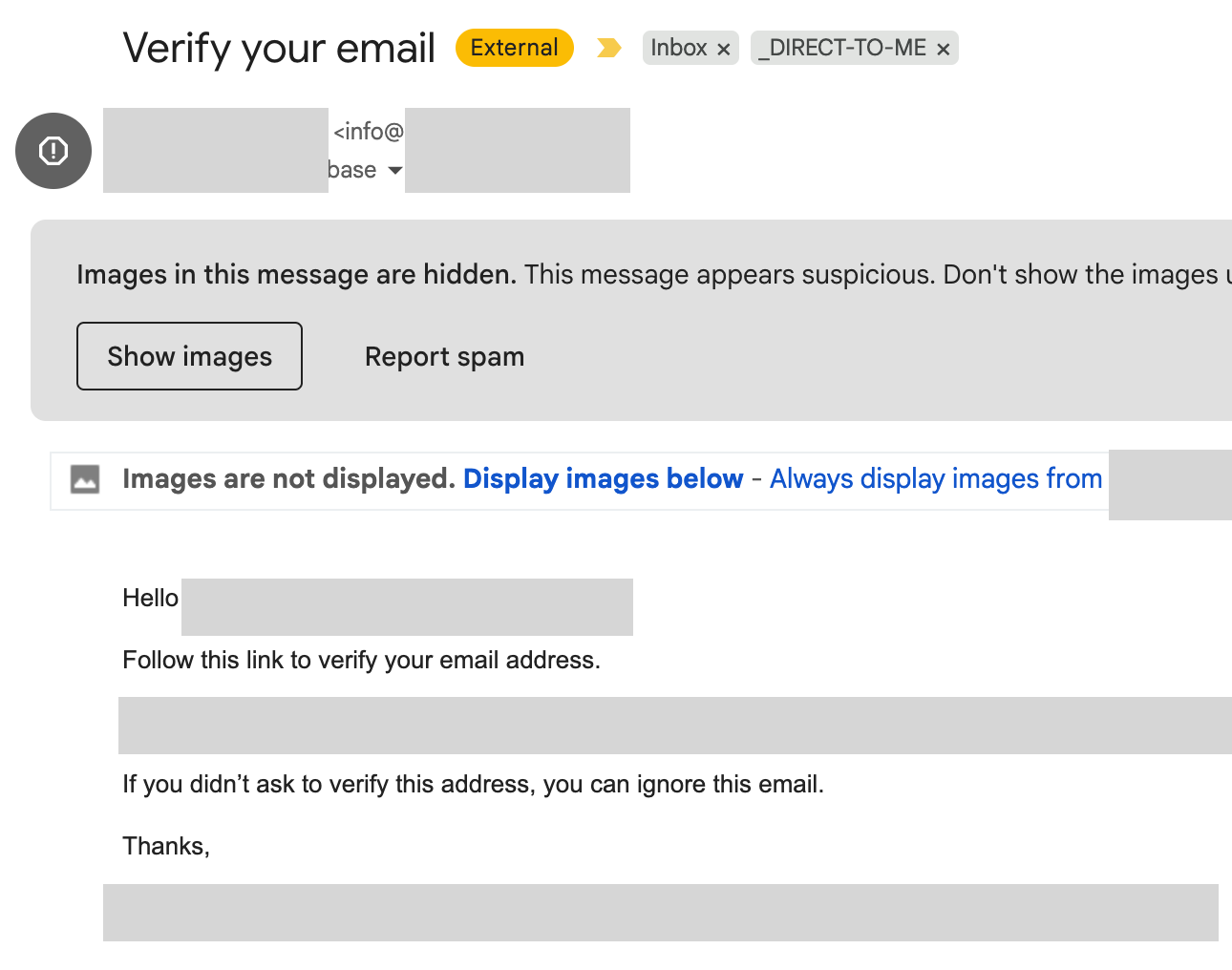Click Report spam
Image resolution: width=1232 pixels, height=970 pixels.
[444, 356]
